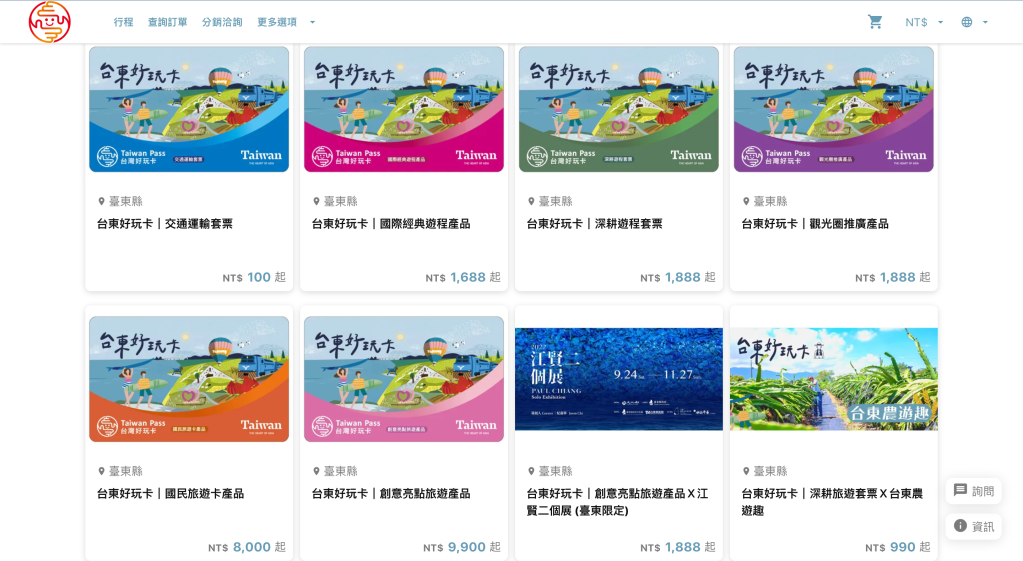
Task: Open the 行程 menu item
Action: tap(123, 22)
